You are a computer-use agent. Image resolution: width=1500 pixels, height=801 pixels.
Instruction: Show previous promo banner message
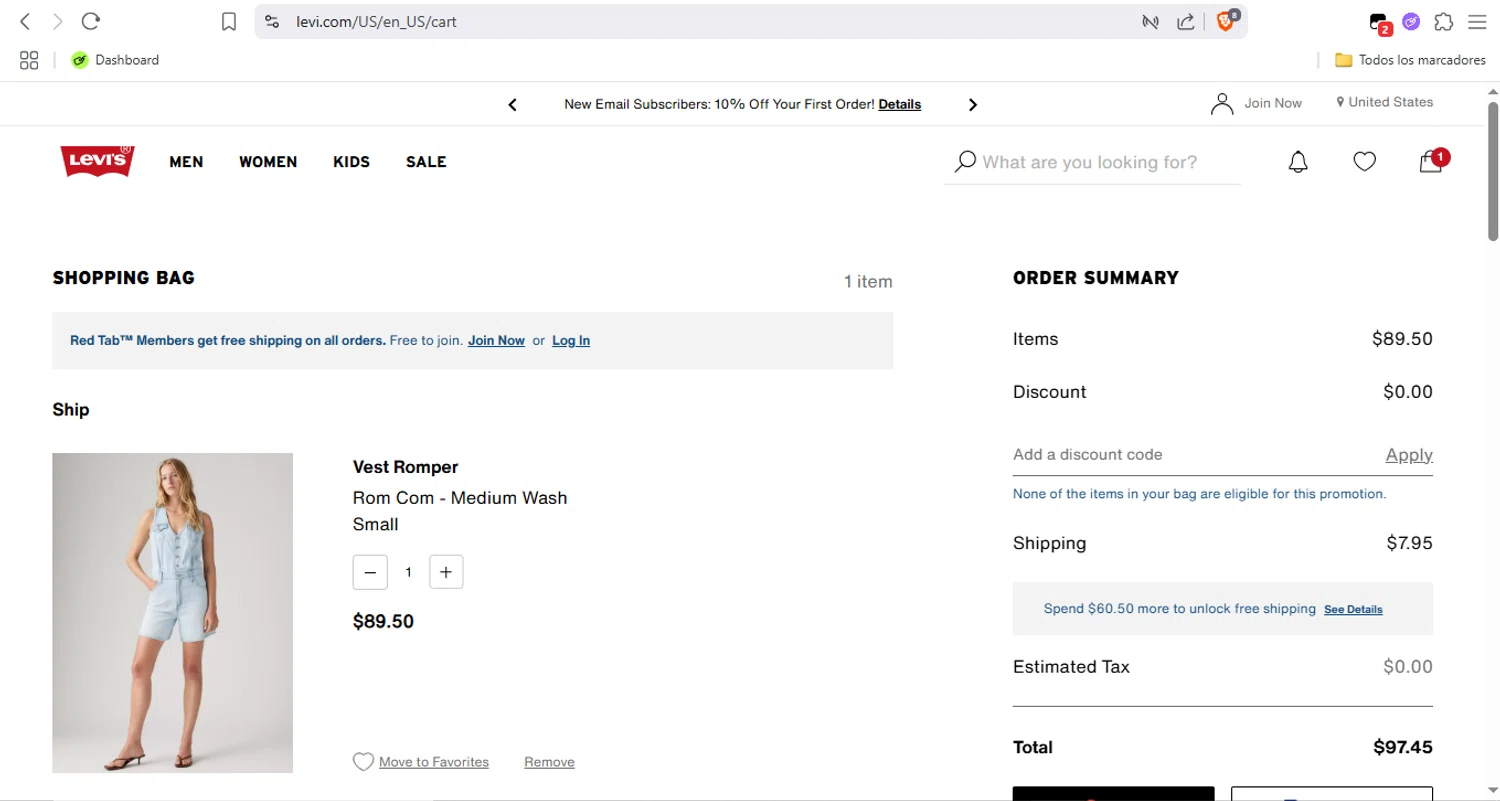(513, 105)
